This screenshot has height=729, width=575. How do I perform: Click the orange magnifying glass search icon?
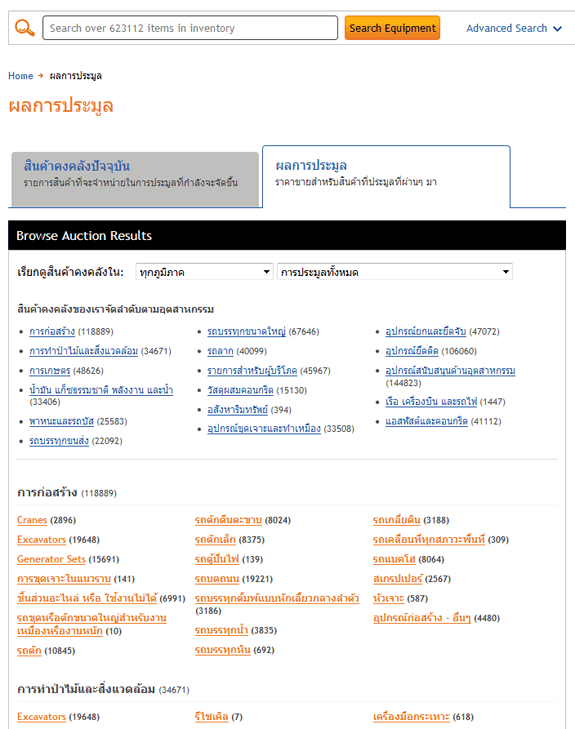[x=25, y=28]
